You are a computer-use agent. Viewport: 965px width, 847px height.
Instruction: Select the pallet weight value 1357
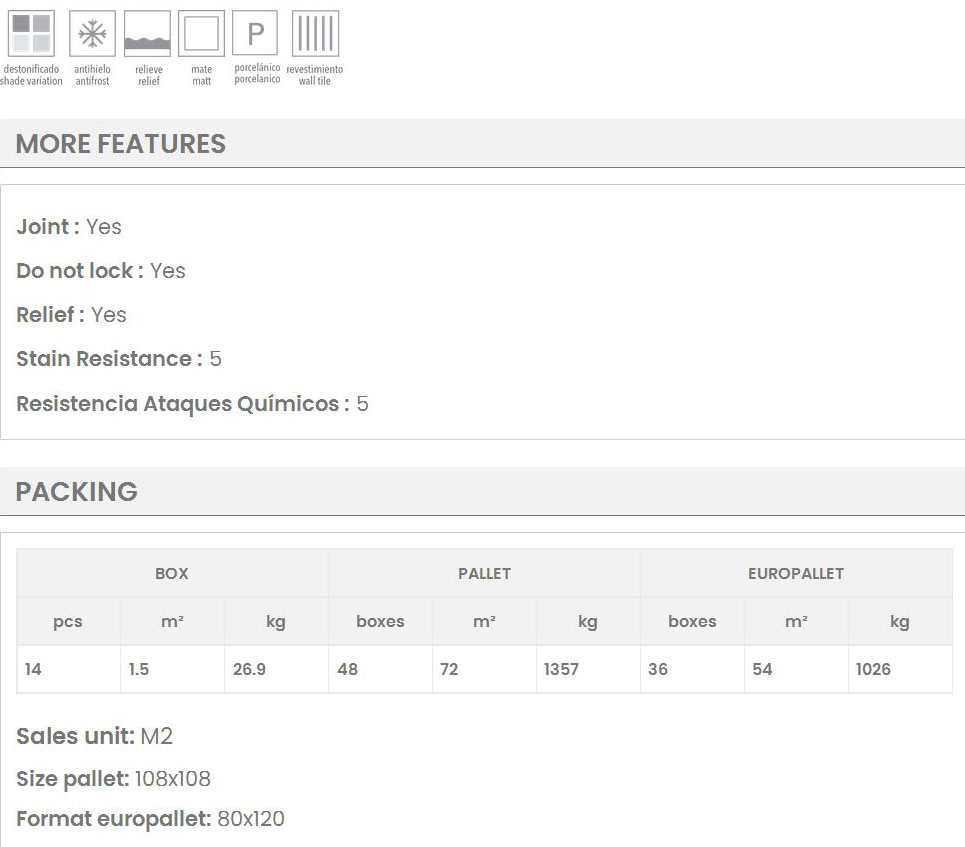coord(561,669)
